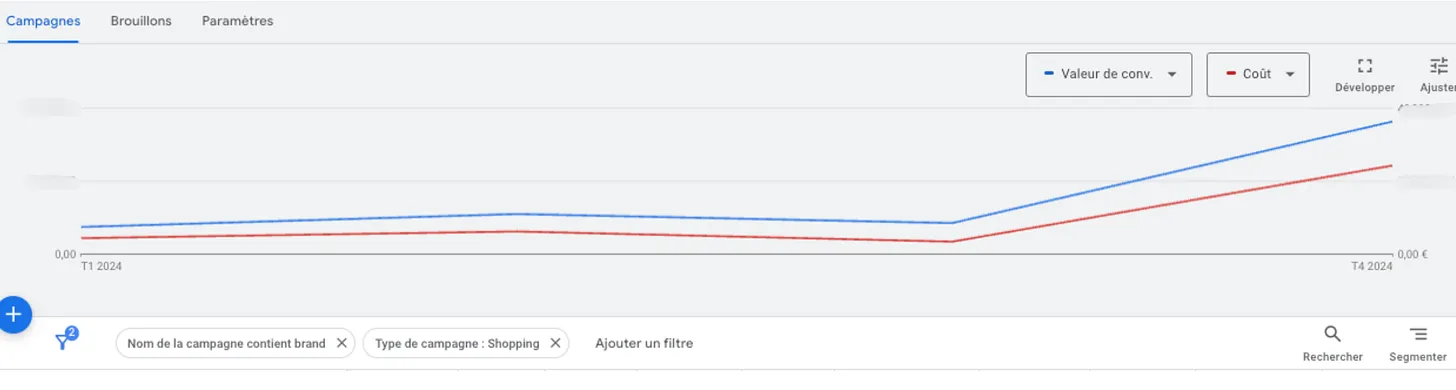Edit the 'Nom de la campagne contient brand' chip

tap(227, 343)
